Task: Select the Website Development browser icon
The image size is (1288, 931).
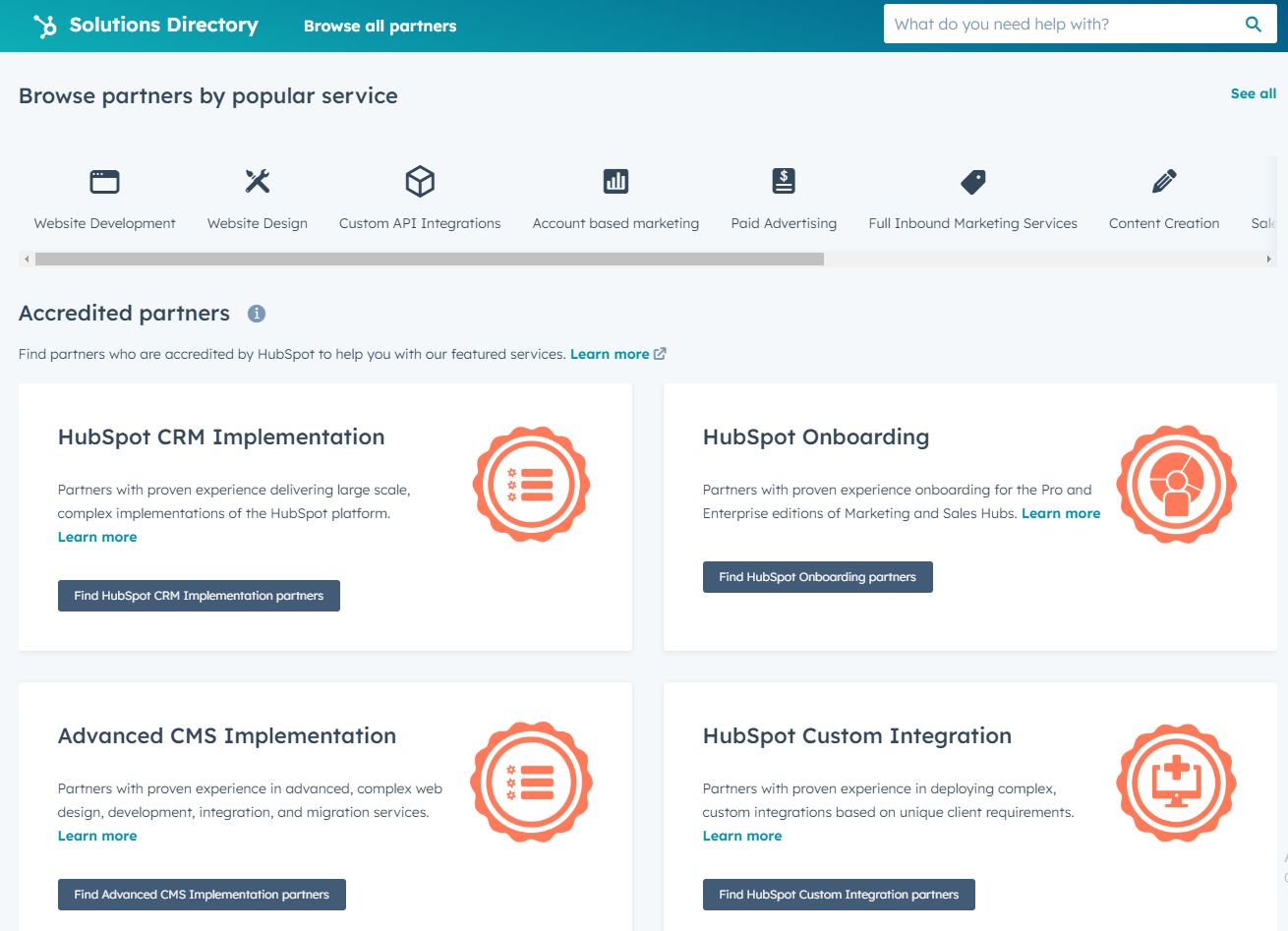Action: click(104, 181)
